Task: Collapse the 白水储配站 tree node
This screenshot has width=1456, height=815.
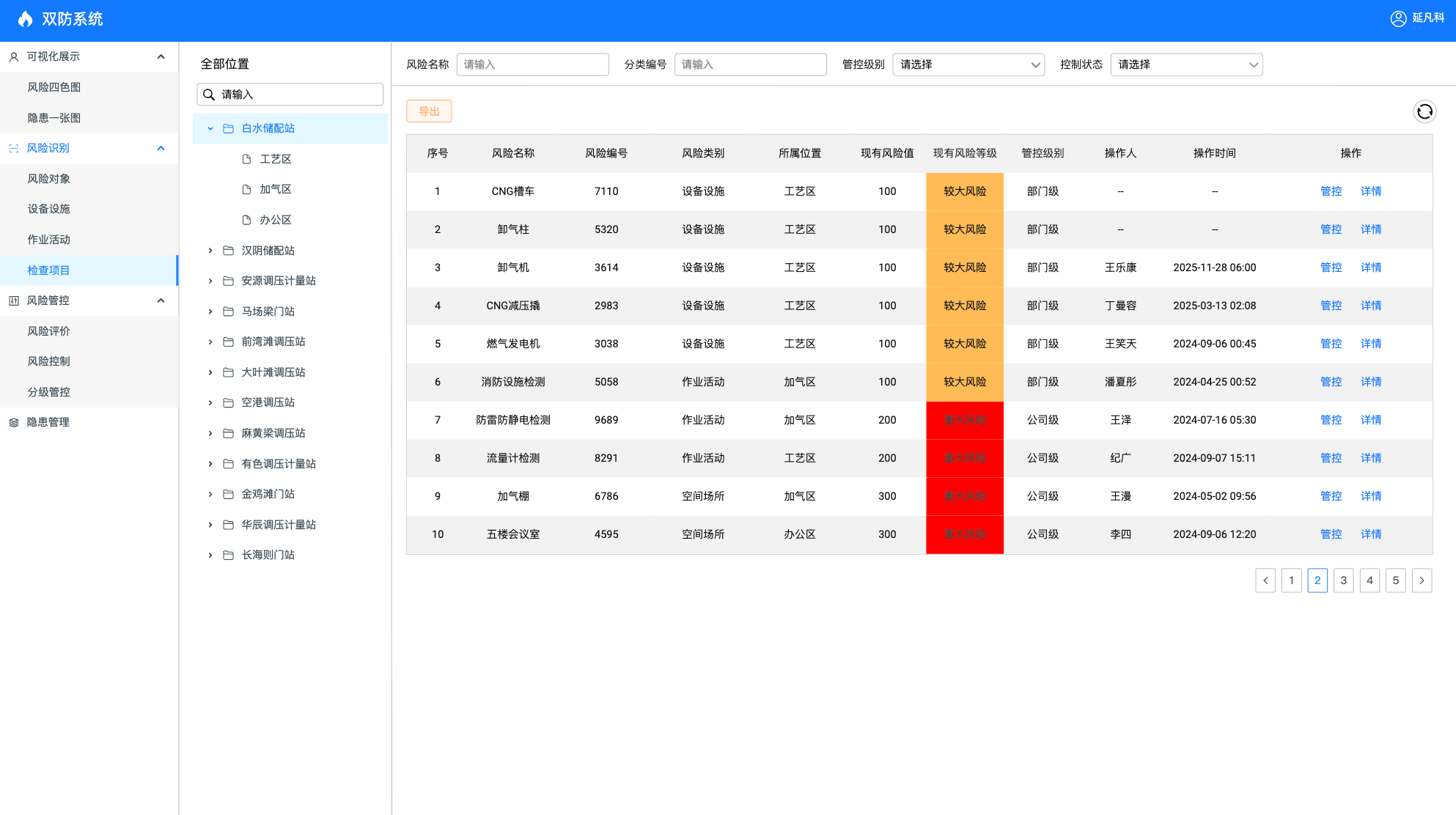Action: 210,128
